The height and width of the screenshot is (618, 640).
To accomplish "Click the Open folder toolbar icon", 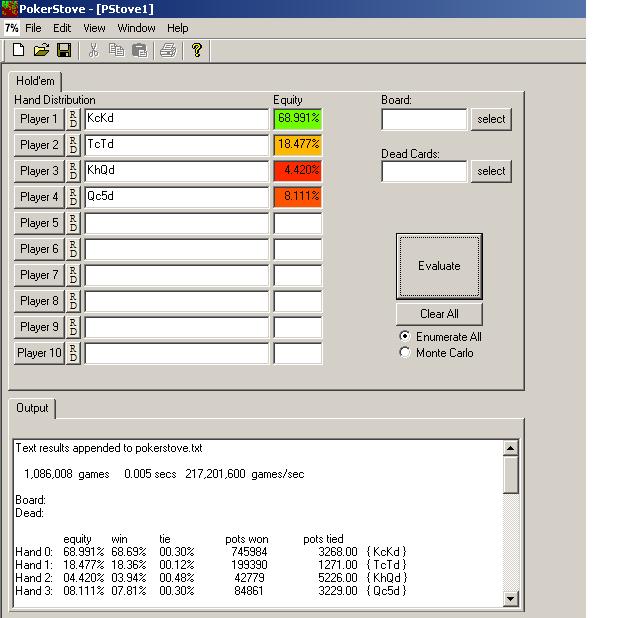I will (x=41, y=50).
